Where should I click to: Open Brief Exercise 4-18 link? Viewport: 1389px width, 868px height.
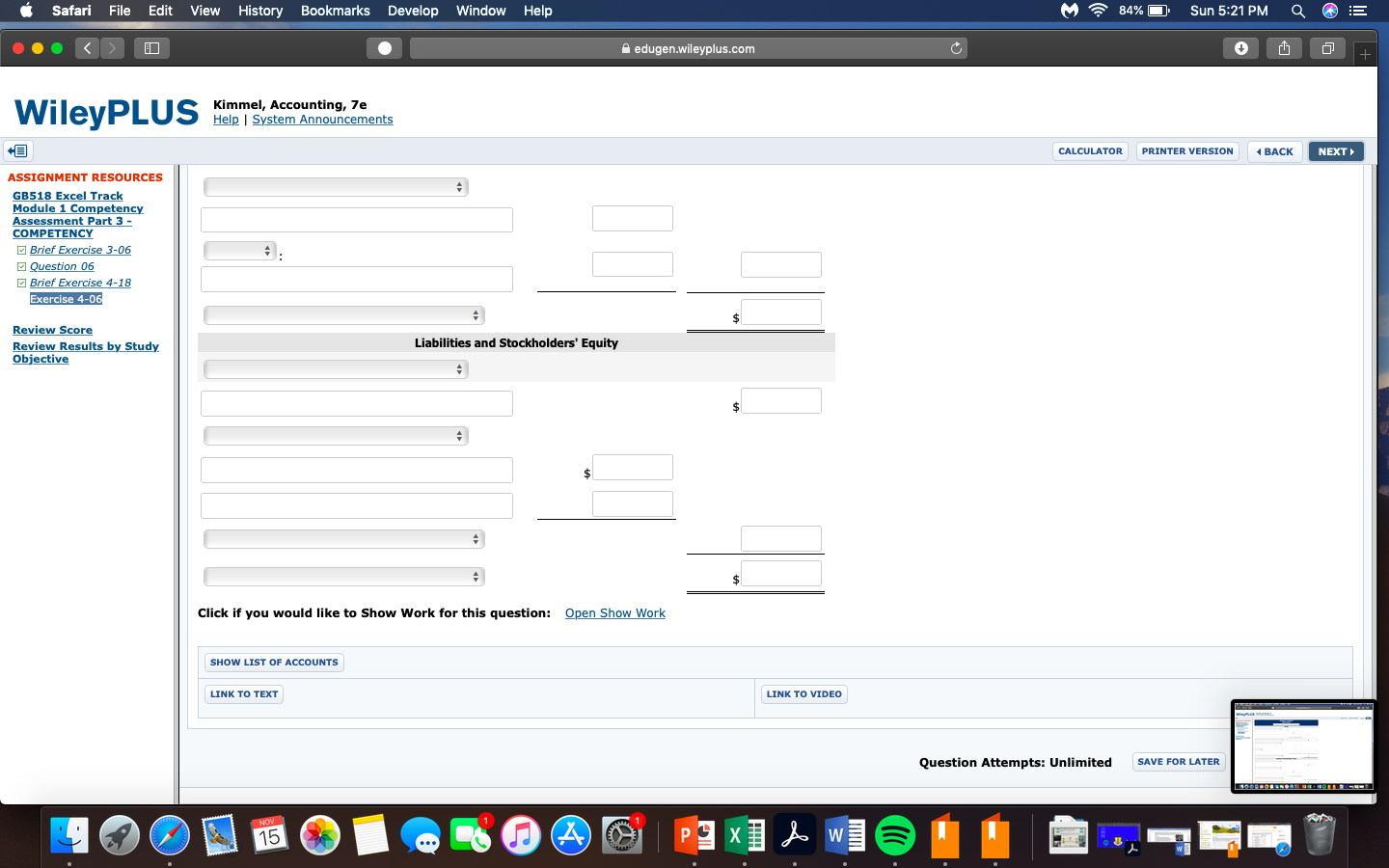[80, 283]
